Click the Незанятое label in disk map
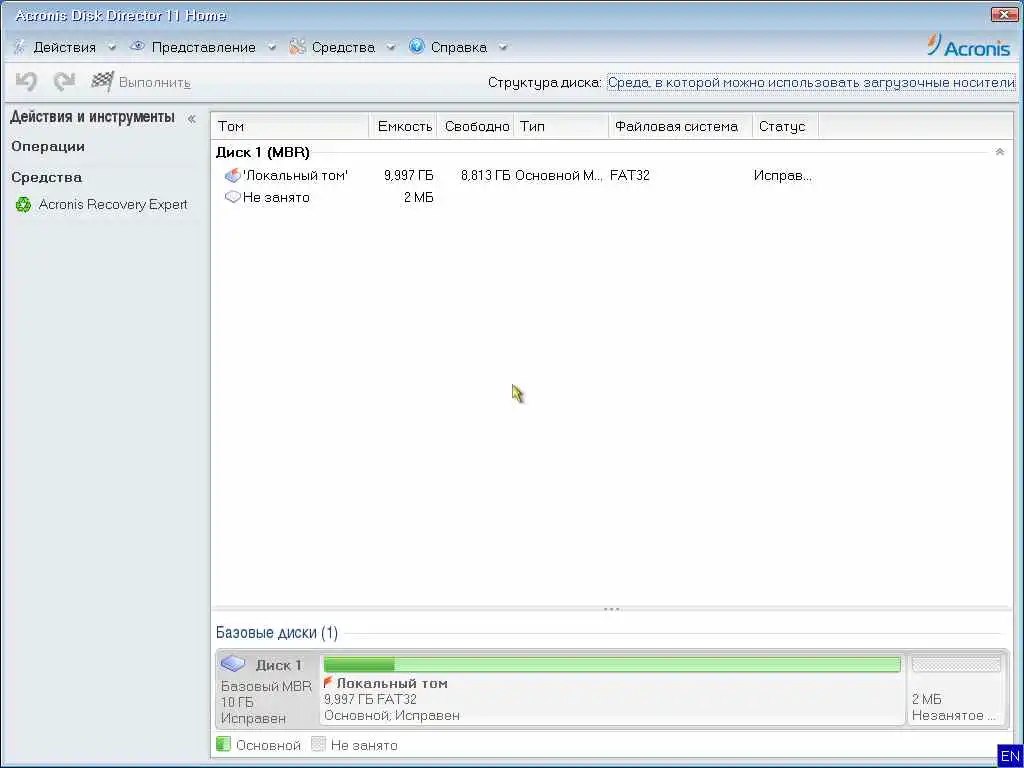The image size is (1024, 768). (x=953, y=715)
